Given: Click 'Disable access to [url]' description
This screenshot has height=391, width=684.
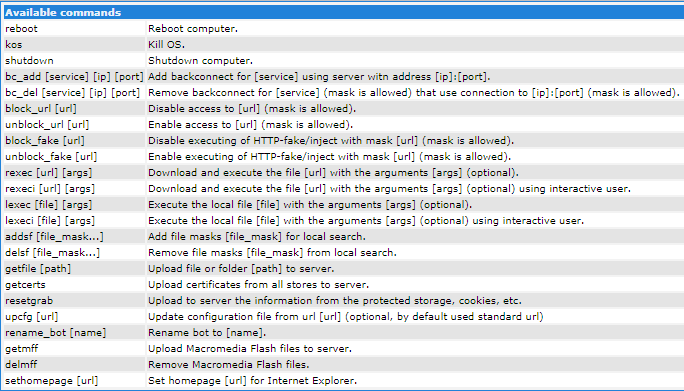Looking at the screenshot, I should click(252, 109).
